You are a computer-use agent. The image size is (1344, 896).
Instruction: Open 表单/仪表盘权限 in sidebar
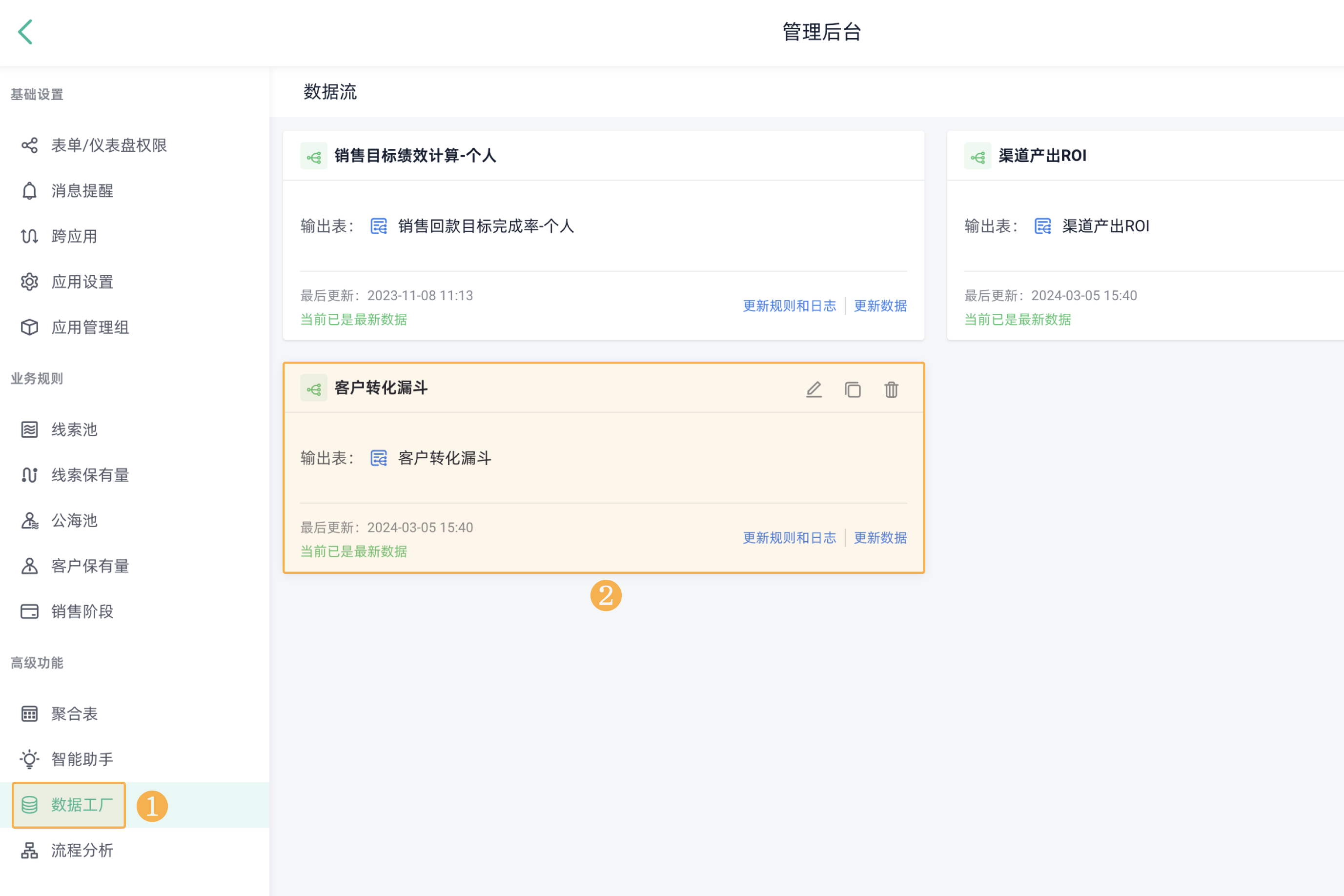point(108,145)
